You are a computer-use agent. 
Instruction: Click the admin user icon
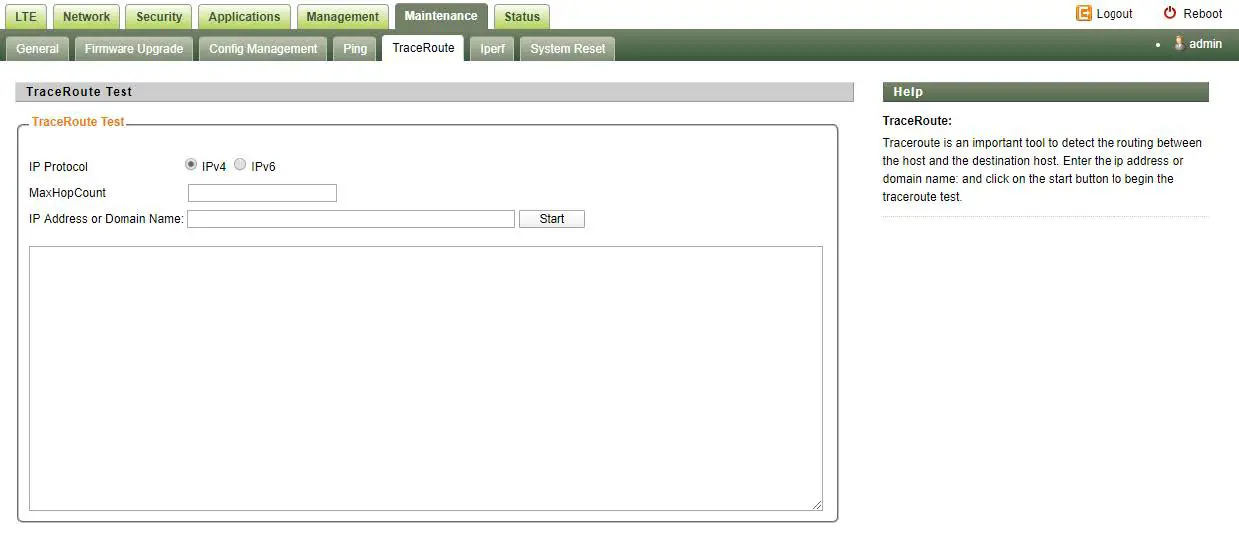1179,43
